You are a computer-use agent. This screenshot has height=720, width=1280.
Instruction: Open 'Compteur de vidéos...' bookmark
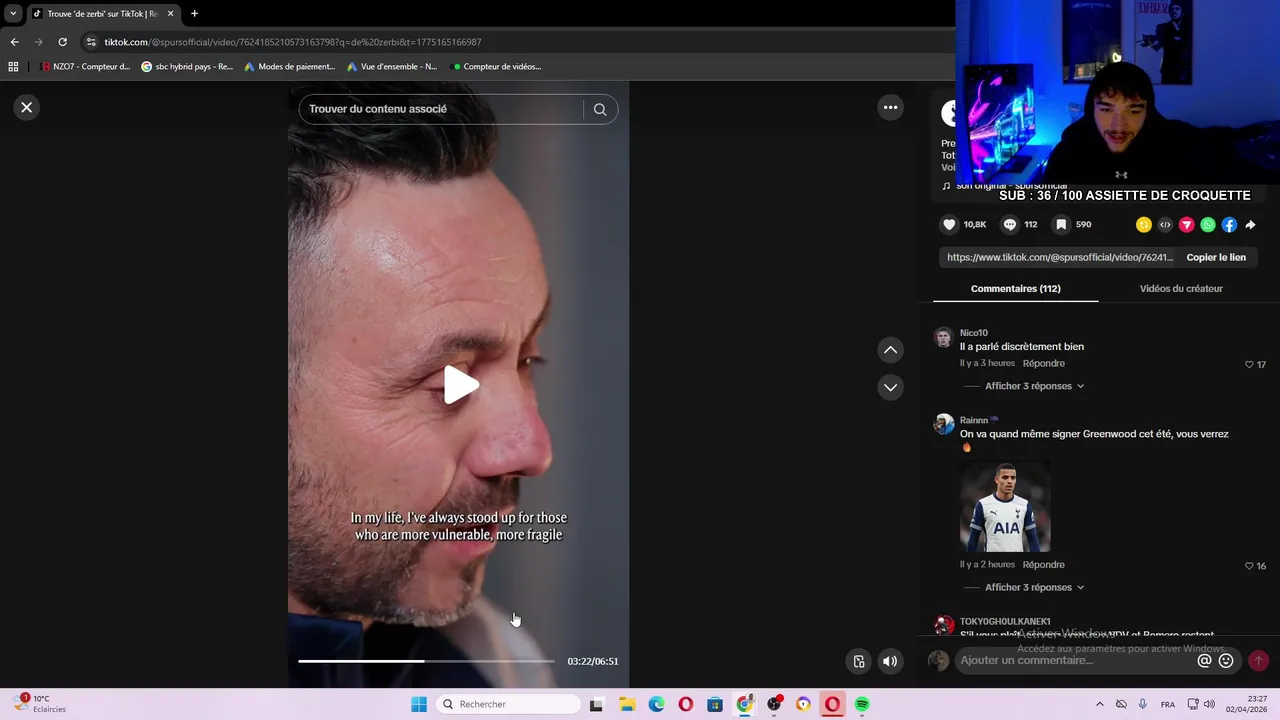[497, 67]
